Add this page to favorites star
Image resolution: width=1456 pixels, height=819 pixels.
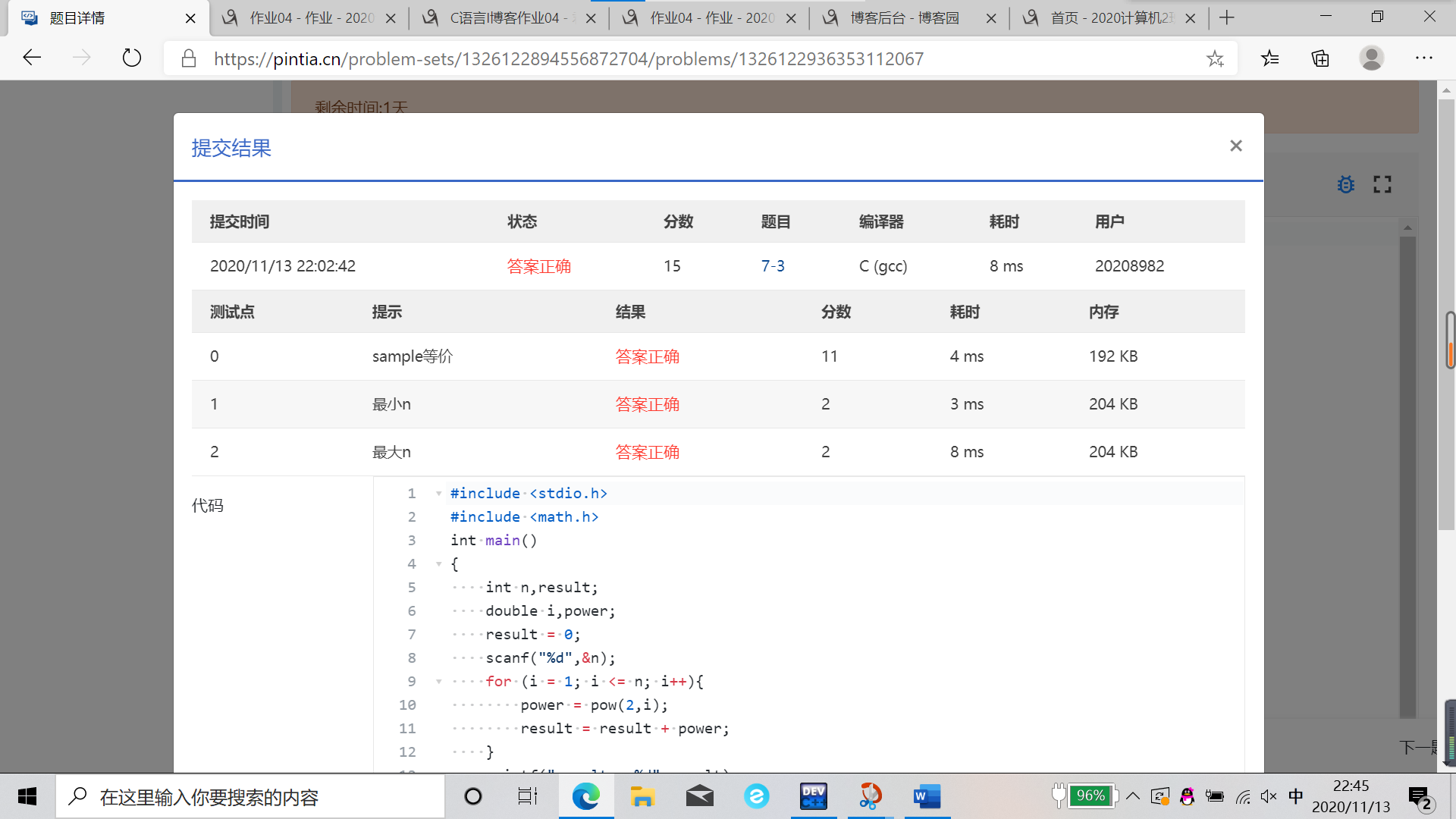1215,58
